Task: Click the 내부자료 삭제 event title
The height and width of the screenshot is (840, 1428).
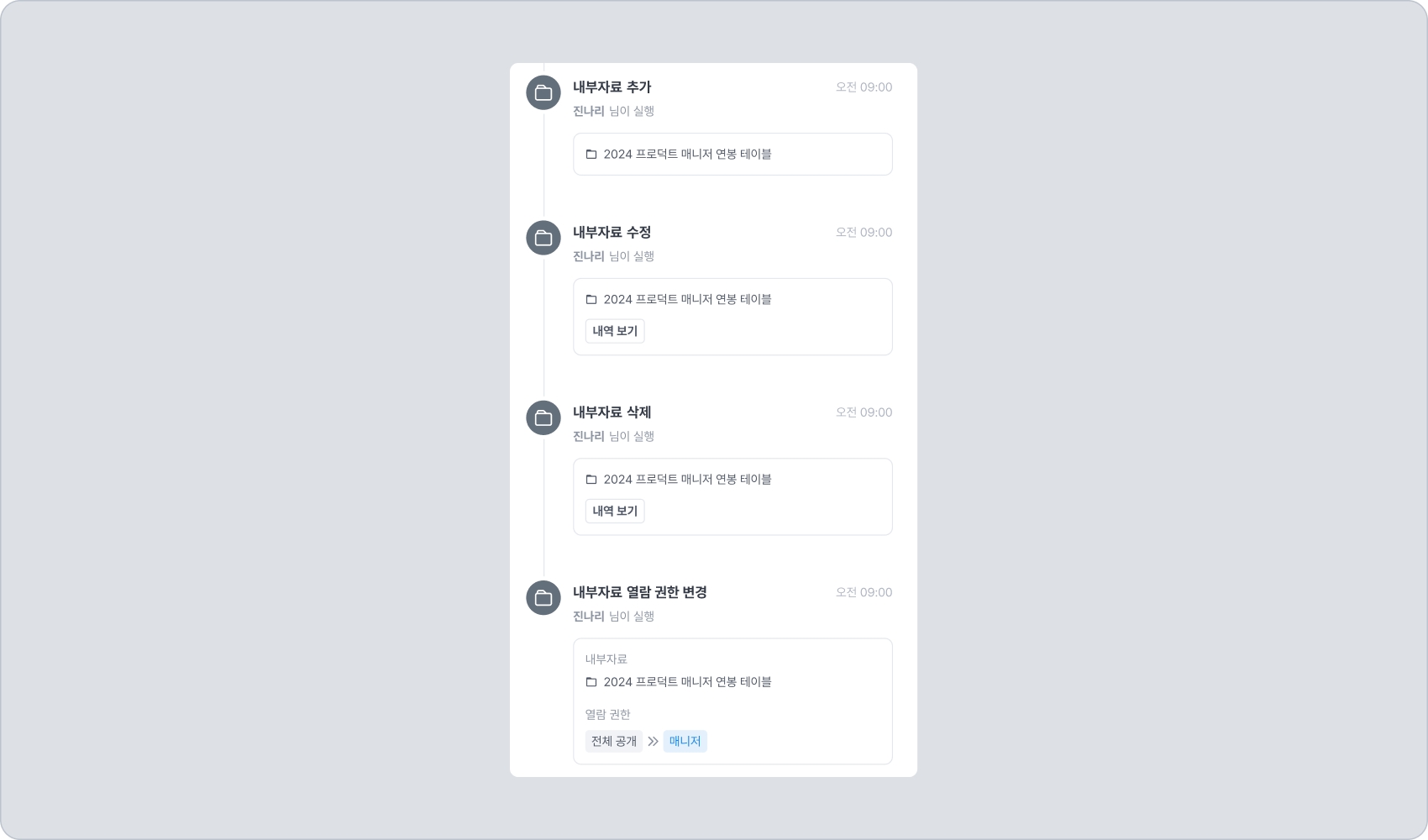Action: 612,412
